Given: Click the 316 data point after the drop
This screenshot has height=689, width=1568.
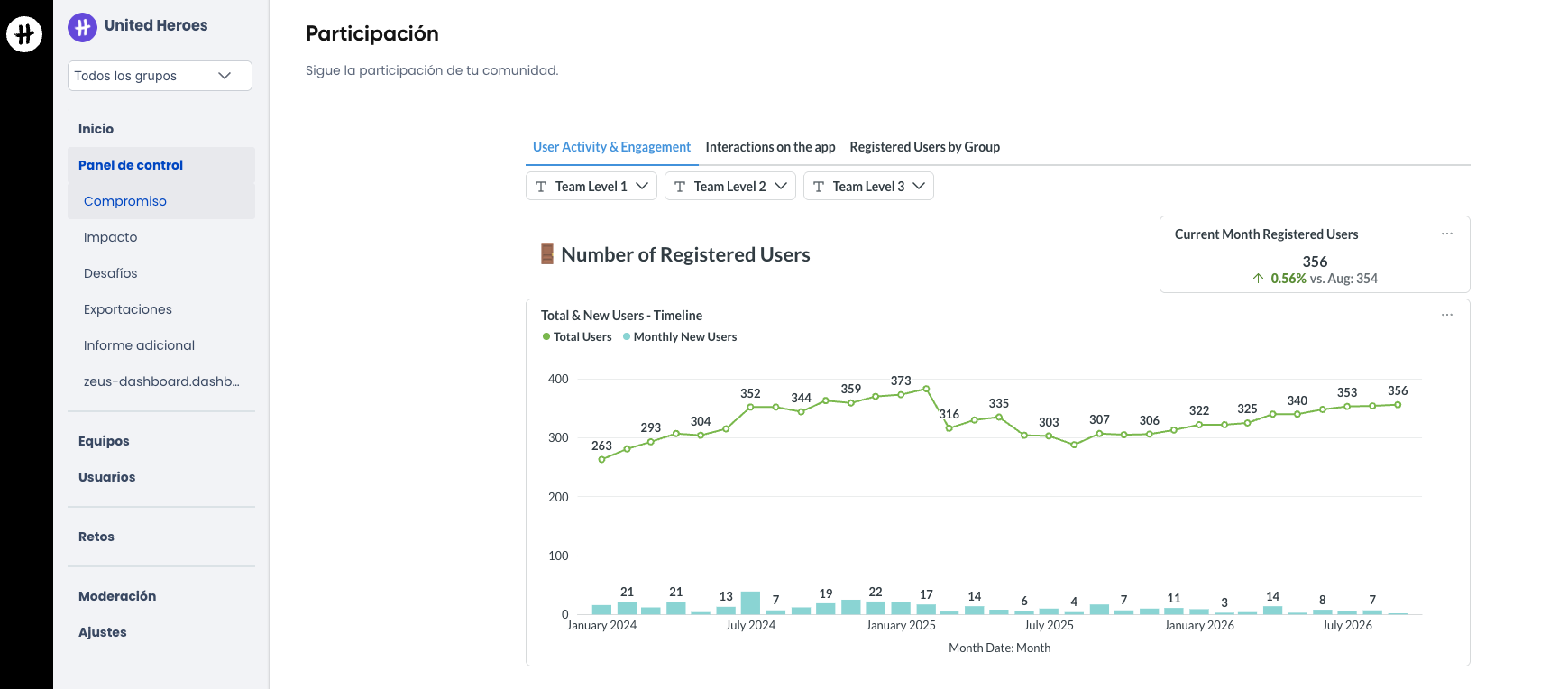Looking at the screenshot, I should [x=949, y=428].
